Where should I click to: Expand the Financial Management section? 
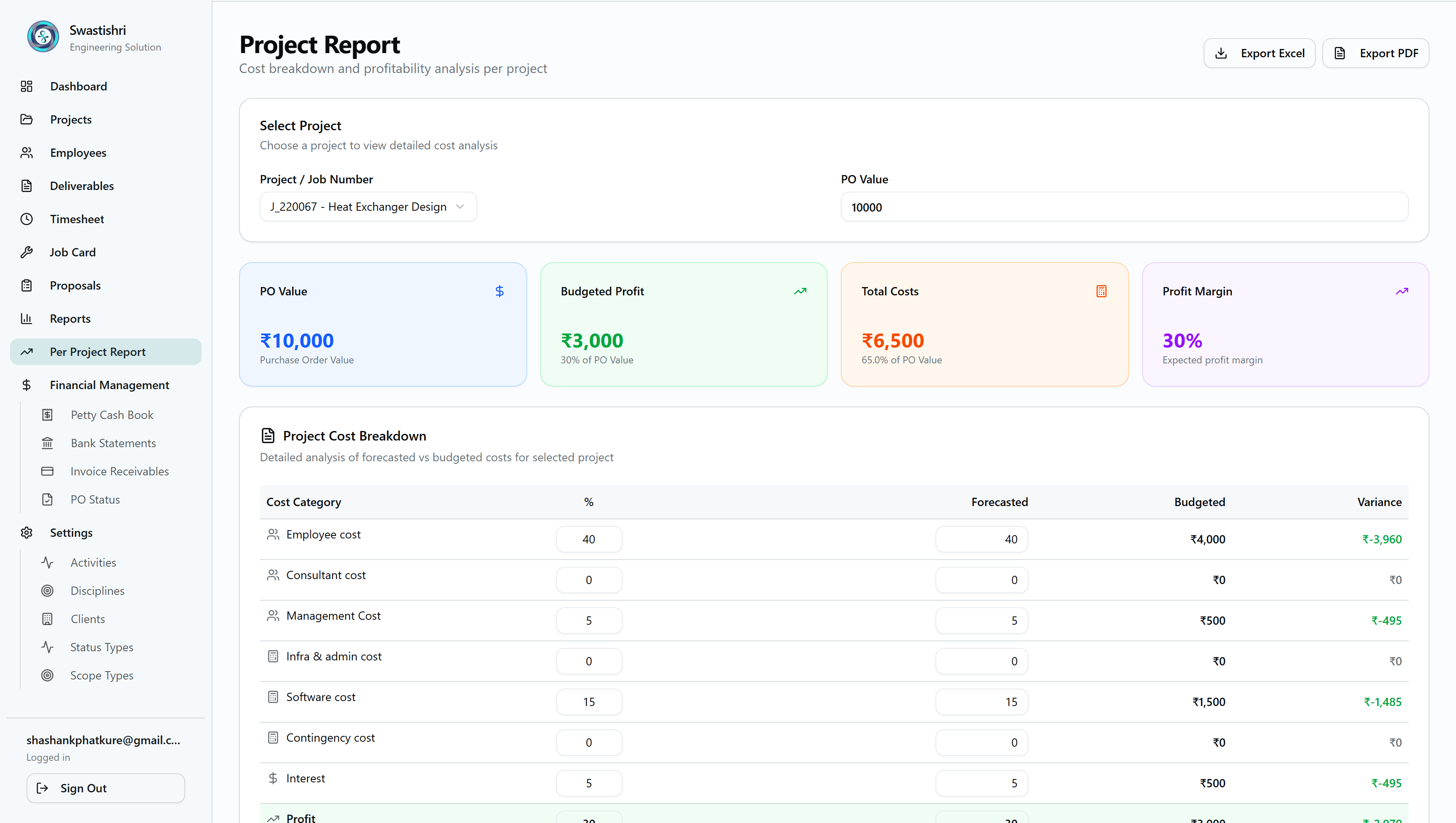coord(109,385)
